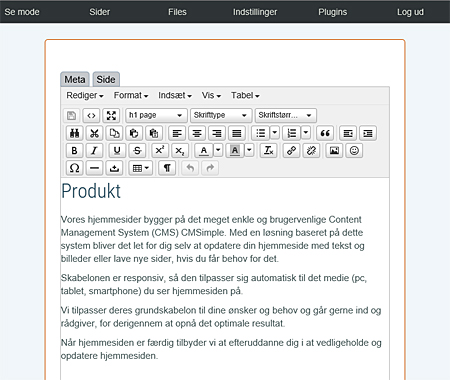Screen dimensions: 450x380
Task: Open bullet list style dropdown arrow
Action: click(x=274, y=133)
